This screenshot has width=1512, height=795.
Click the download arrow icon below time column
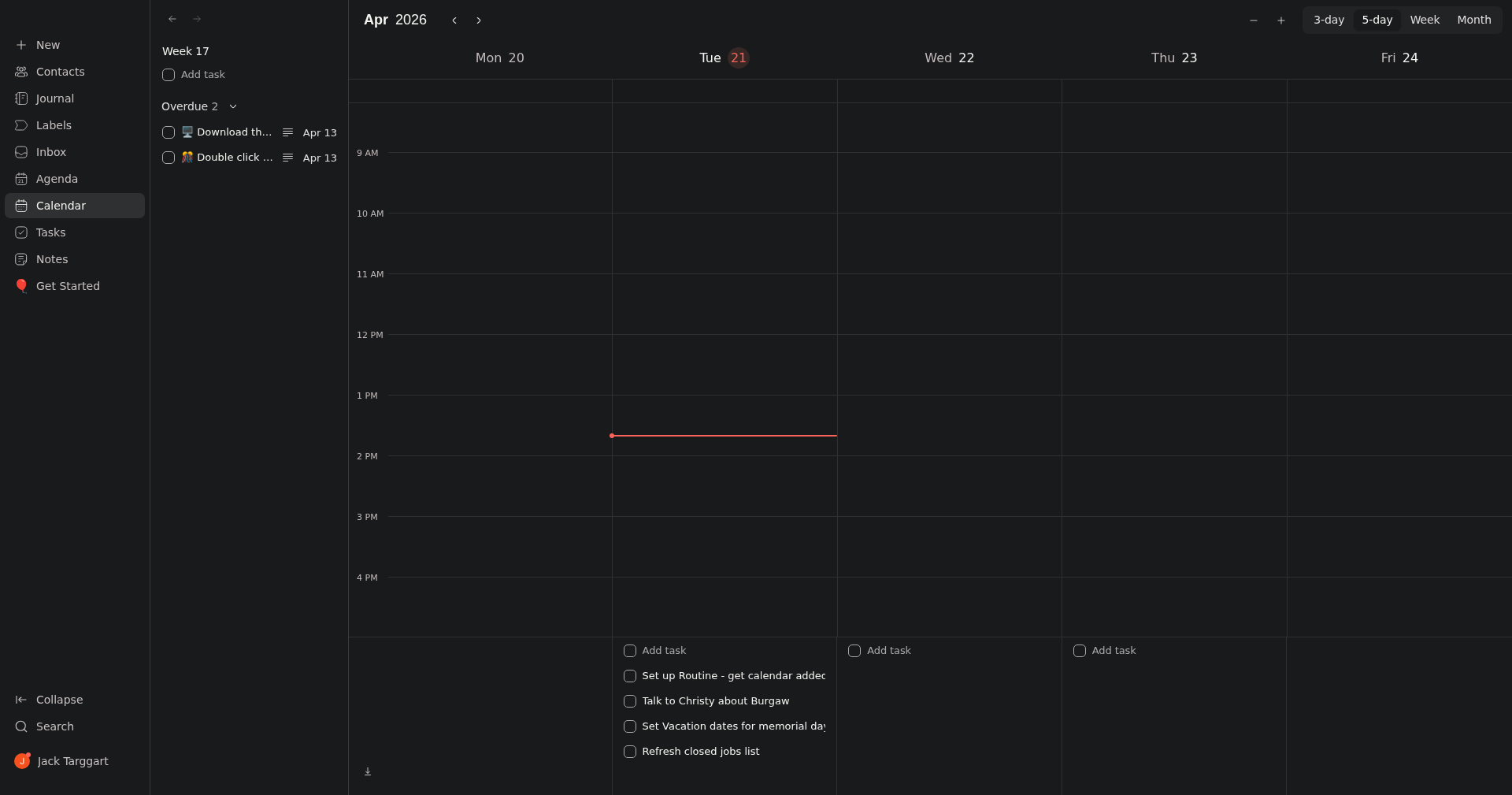[368, 771]
